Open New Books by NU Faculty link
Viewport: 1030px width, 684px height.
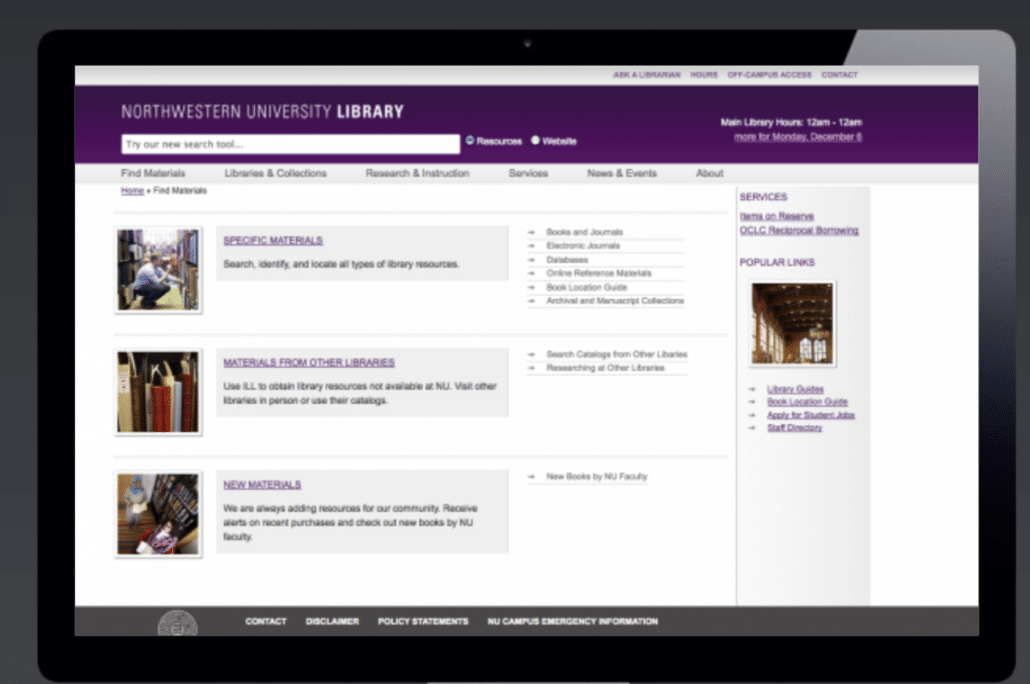click(x=596, y=476)
